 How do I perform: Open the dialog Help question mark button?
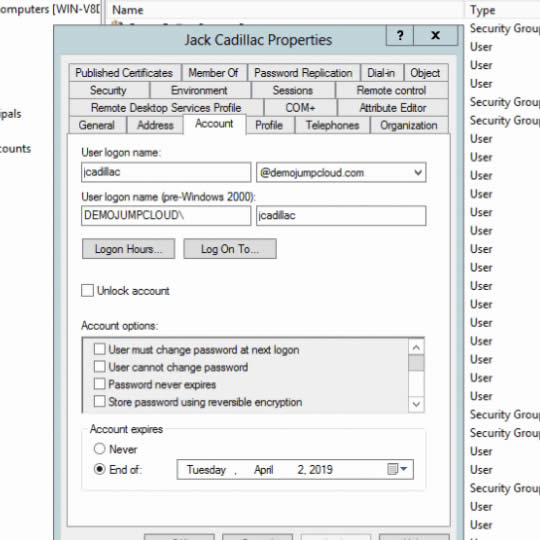pyautogui.click(x=400, y=35)
